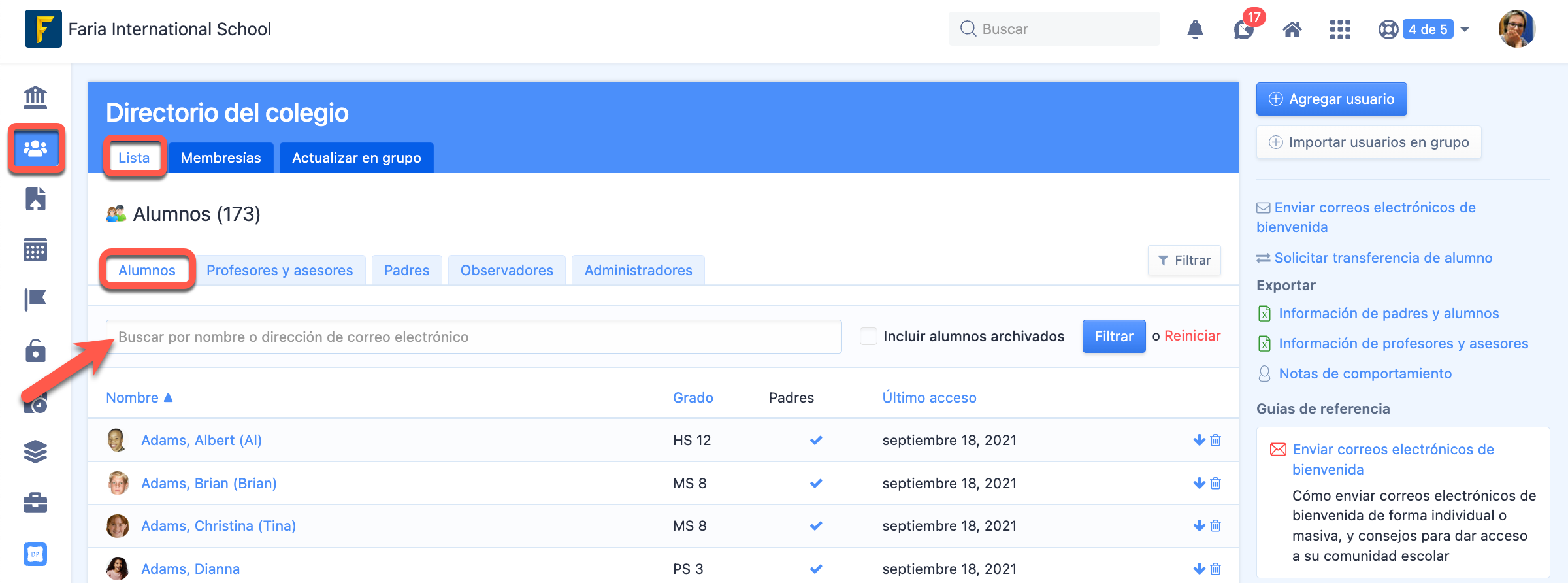Screen dimensions: 1568x583
Task: Go to home icon in header
Action: tap(1292, 29)
